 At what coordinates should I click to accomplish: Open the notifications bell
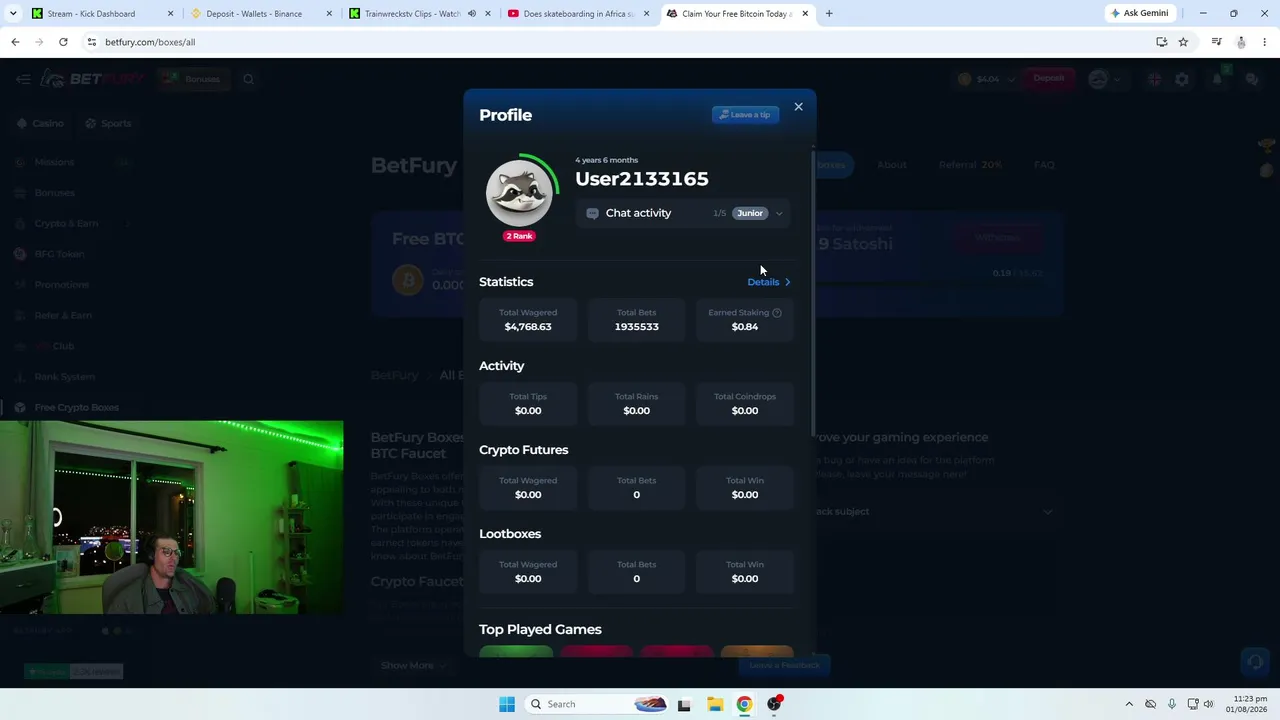(x=1219, y=79)
